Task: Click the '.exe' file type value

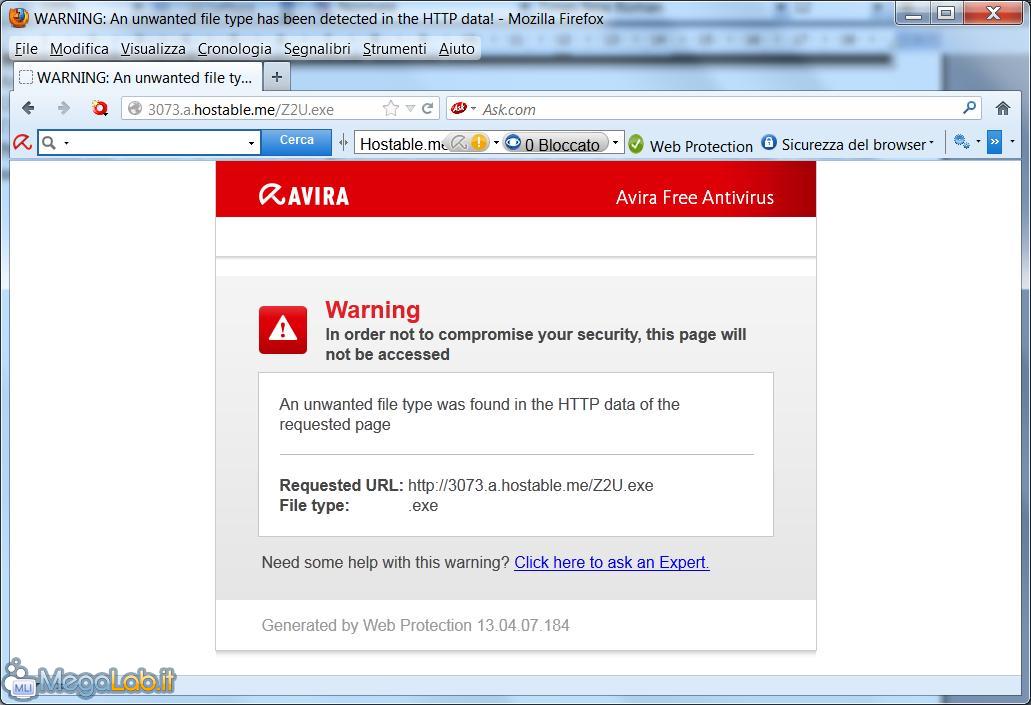Action: coord(423,506)
